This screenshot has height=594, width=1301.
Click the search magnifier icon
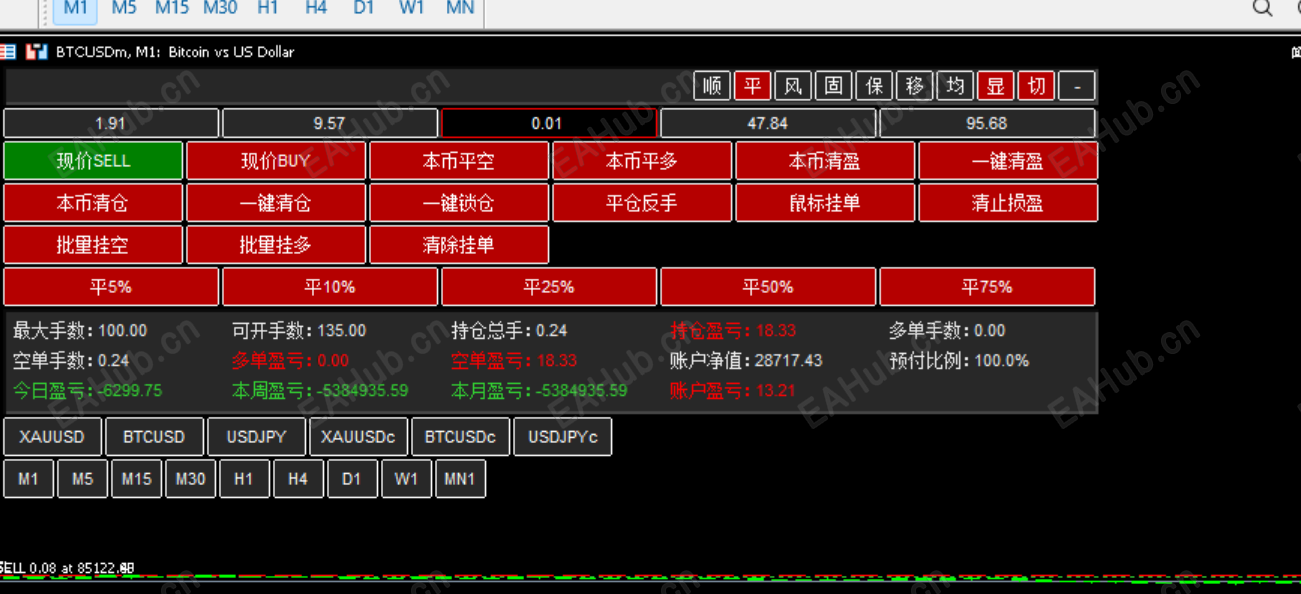[1263, 8]
